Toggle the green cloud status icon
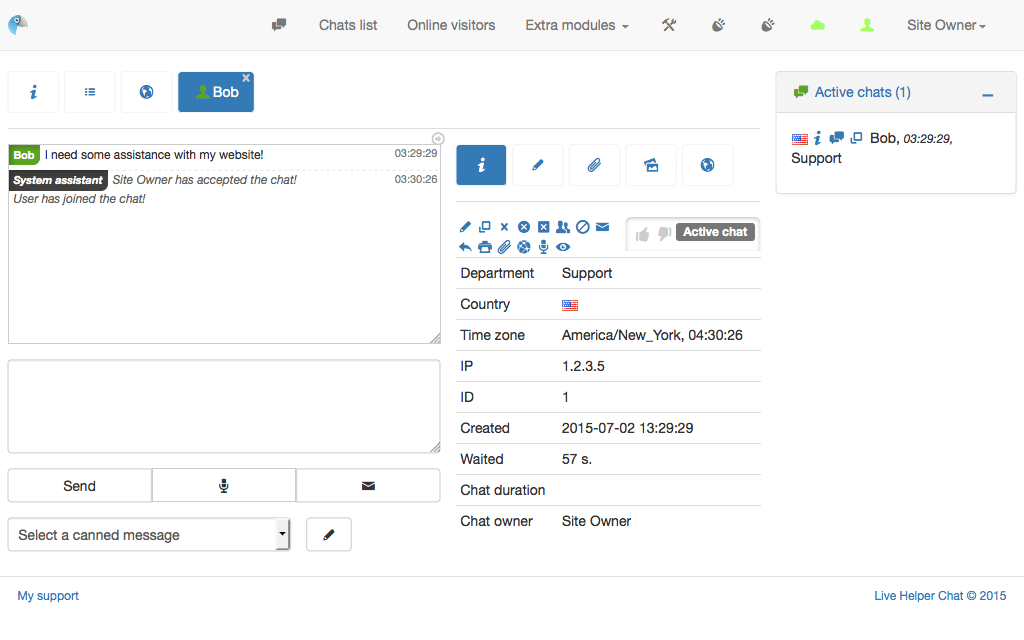1024x640 pixels. click(817, 25)
